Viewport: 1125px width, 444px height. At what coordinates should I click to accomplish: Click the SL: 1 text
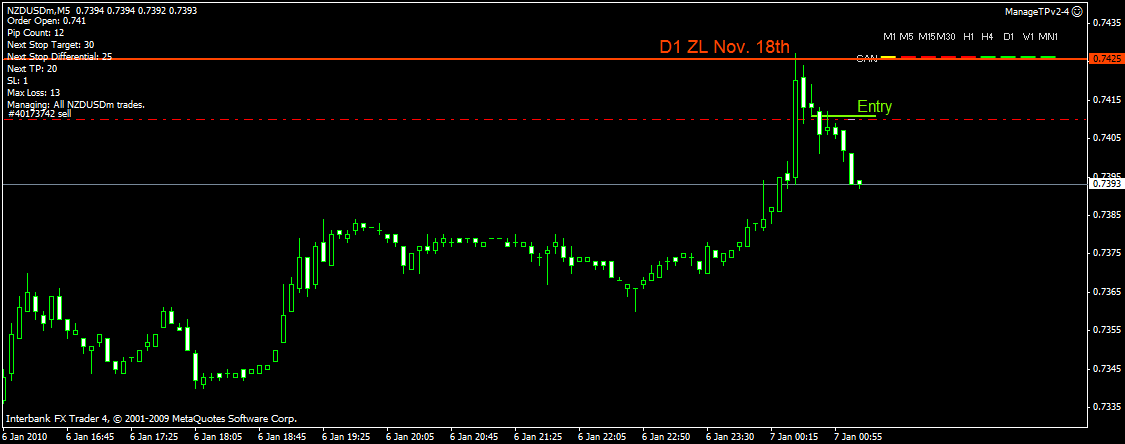point(18,80)
